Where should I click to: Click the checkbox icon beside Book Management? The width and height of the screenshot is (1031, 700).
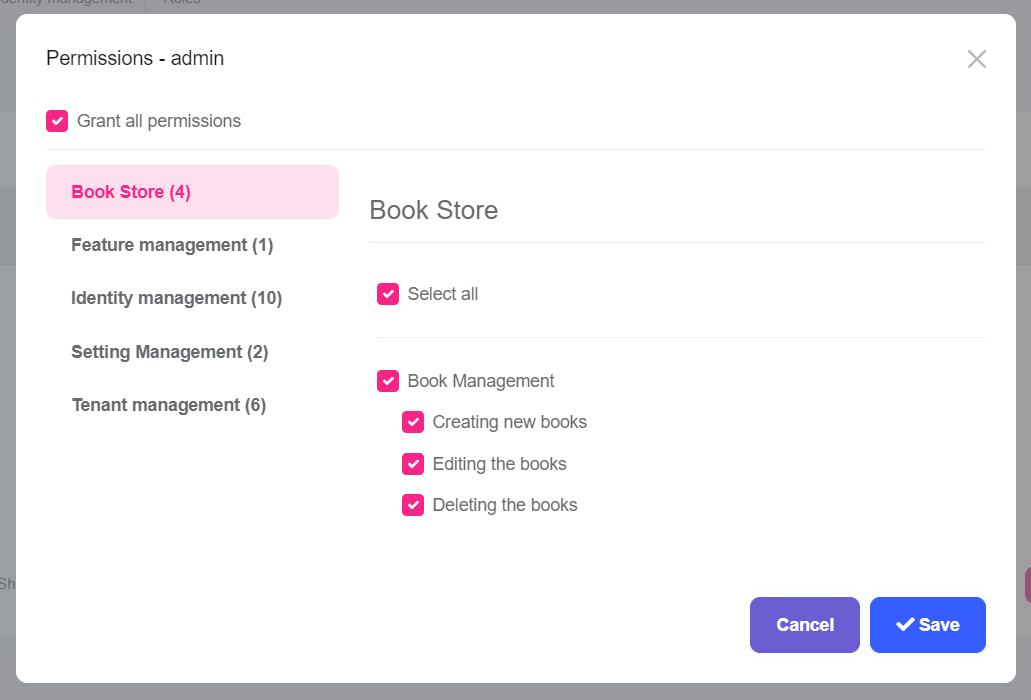point(387,381)
